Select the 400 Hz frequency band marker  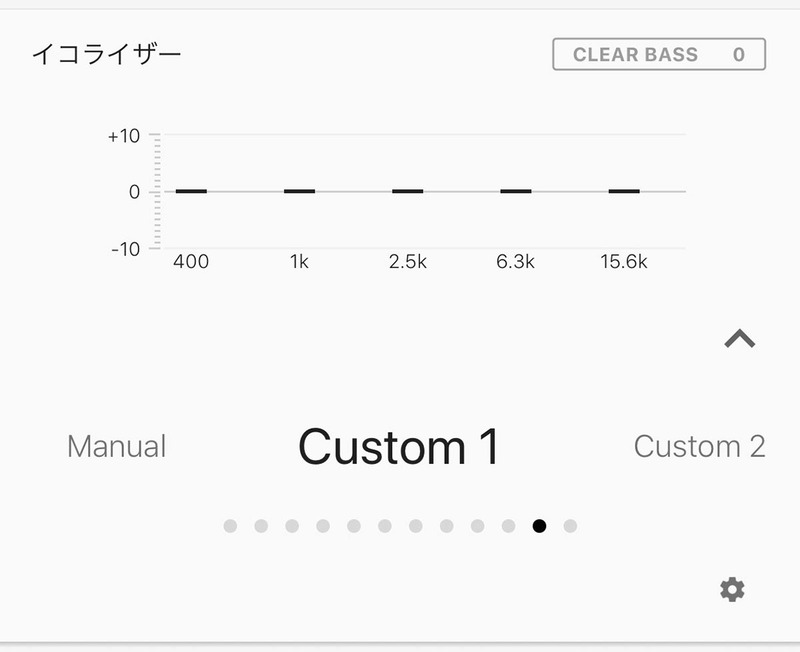[x=192, y=190]
